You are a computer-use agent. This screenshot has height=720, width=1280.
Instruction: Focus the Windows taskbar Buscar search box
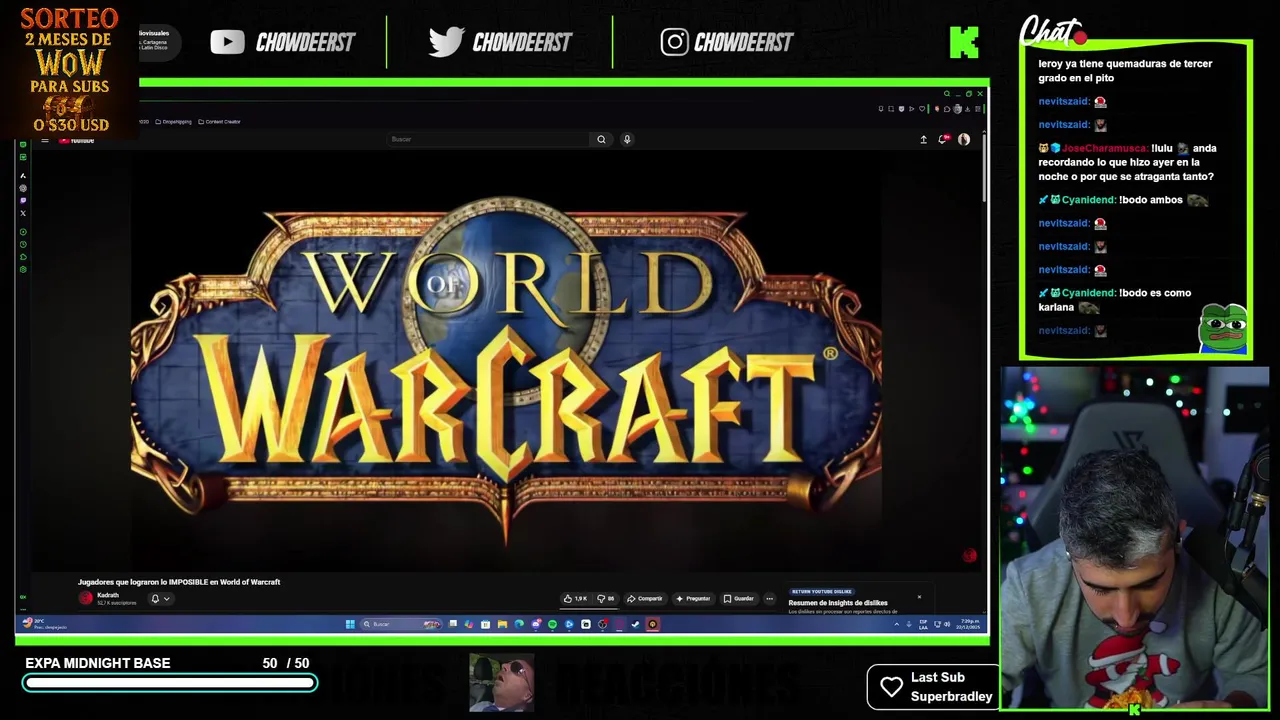[x=401, y=624]
